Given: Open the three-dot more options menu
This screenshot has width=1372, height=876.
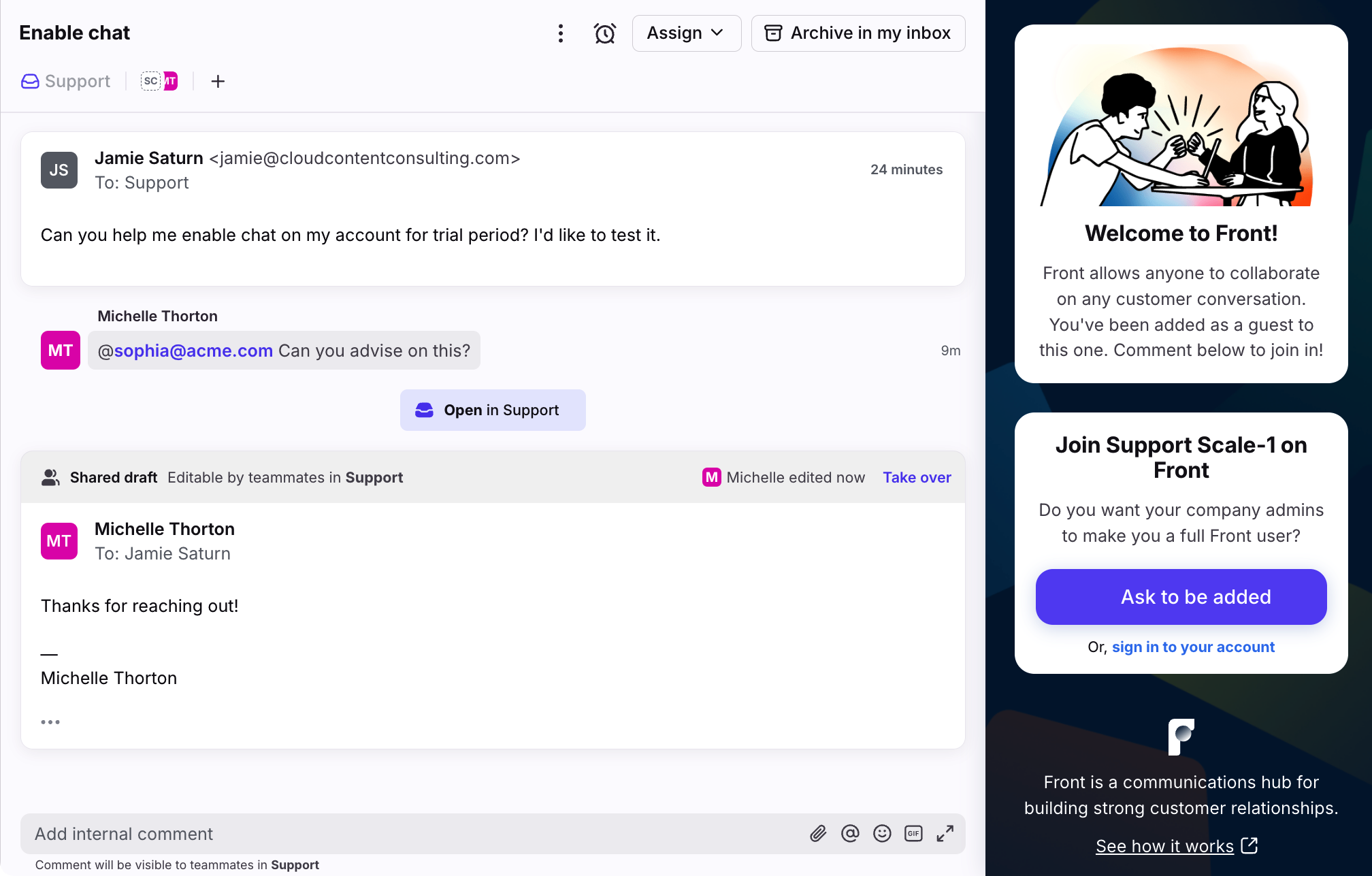Looking at the screenshot, I should 560,33.
